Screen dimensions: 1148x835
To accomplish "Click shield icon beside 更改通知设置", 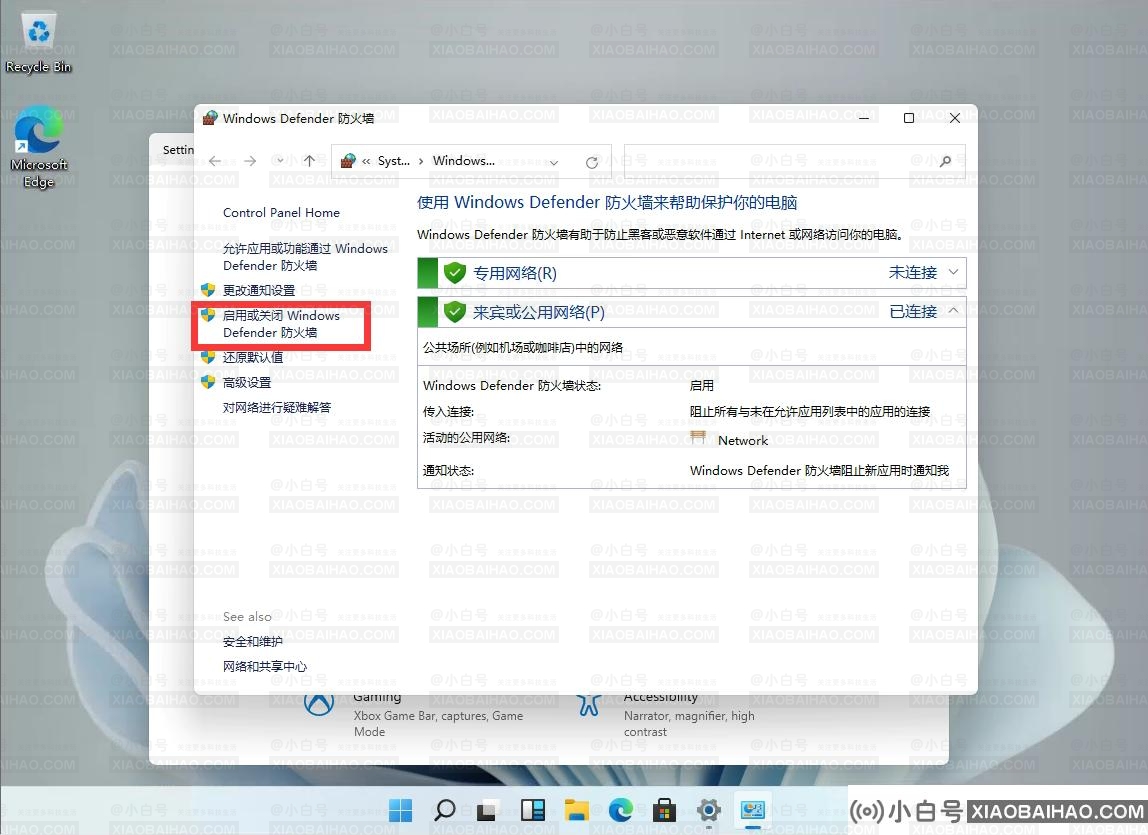I will pyautogui.click(x=208, y=290).
